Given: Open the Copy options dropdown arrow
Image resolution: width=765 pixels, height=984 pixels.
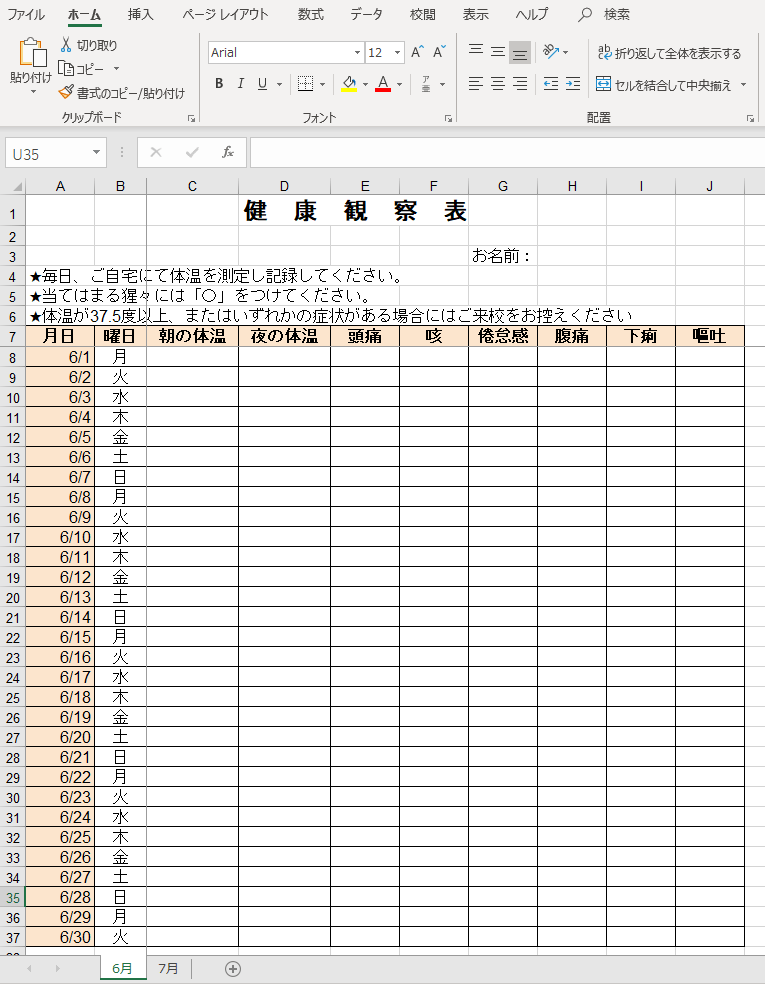Looking at the screenshot, I should click(116, 68).
